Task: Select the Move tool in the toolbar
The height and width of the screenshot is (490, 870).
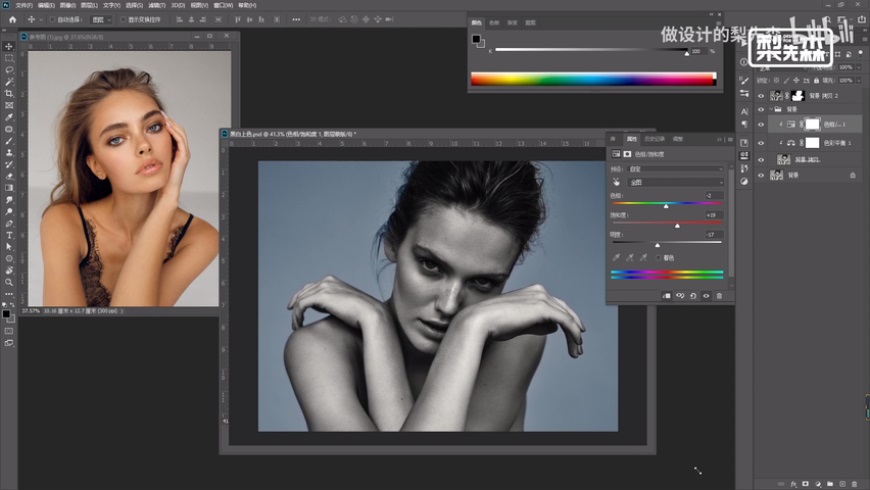Action: [x=9, y=46]
